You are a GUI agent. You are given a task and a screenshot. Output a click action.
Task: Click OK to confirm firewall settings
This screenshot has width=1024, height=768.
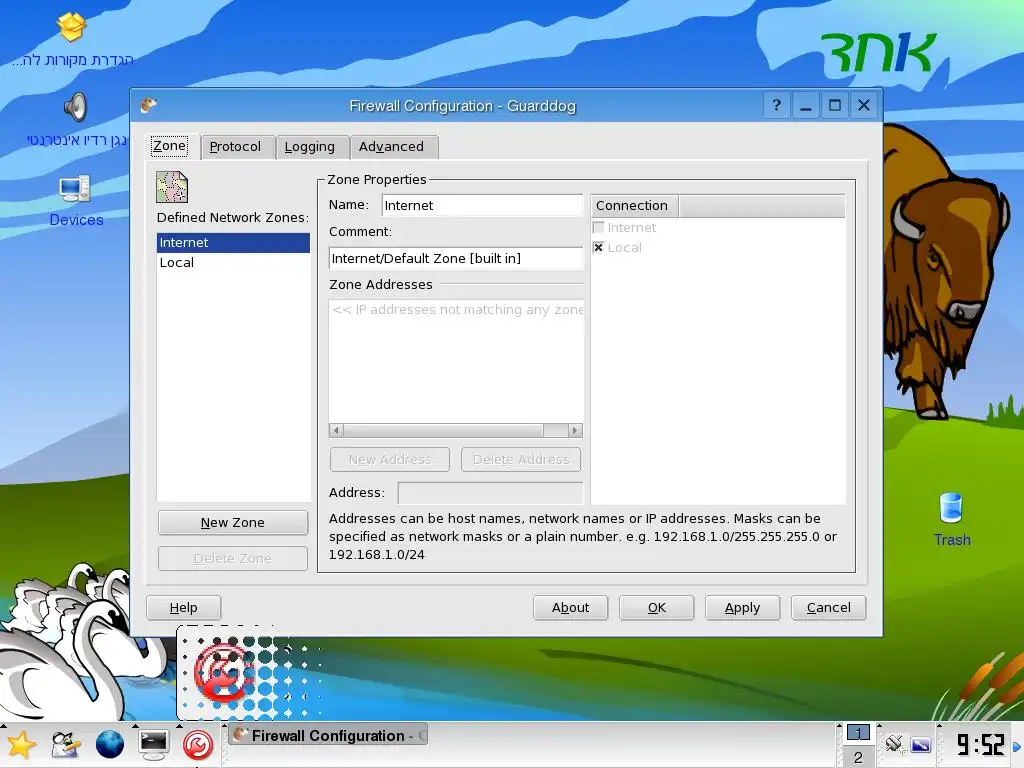tap(656, 607)
